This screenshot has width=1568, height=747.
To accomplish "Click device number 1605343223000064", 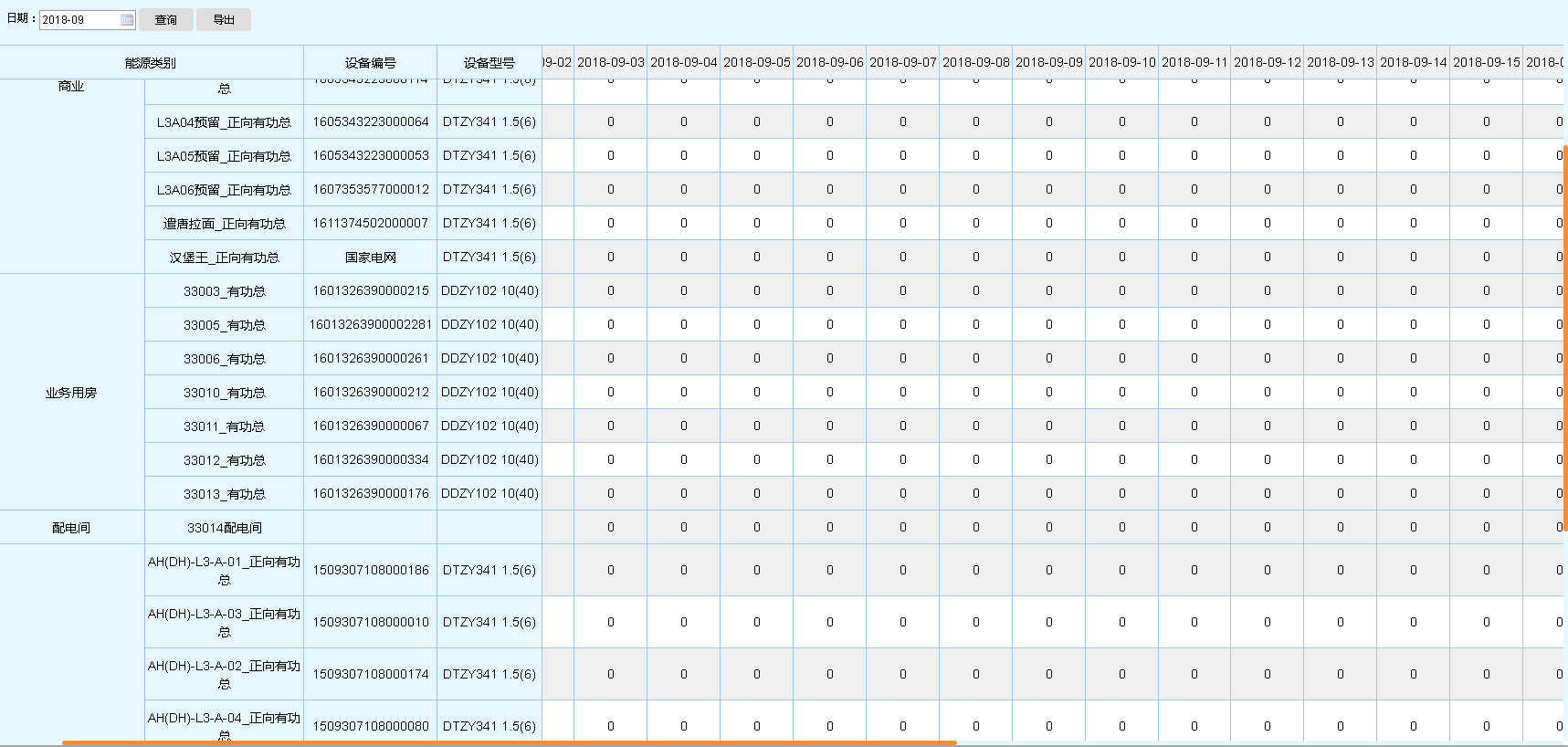I will (371, 121).
